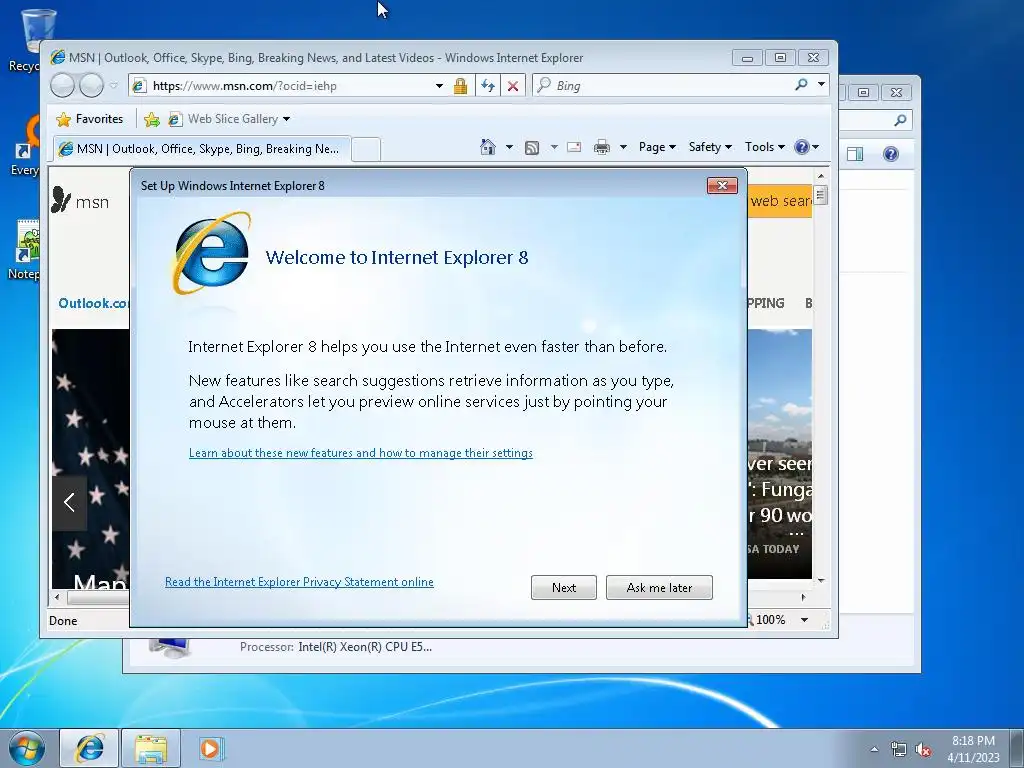Click the Home icon in command bar

[487, 147]
